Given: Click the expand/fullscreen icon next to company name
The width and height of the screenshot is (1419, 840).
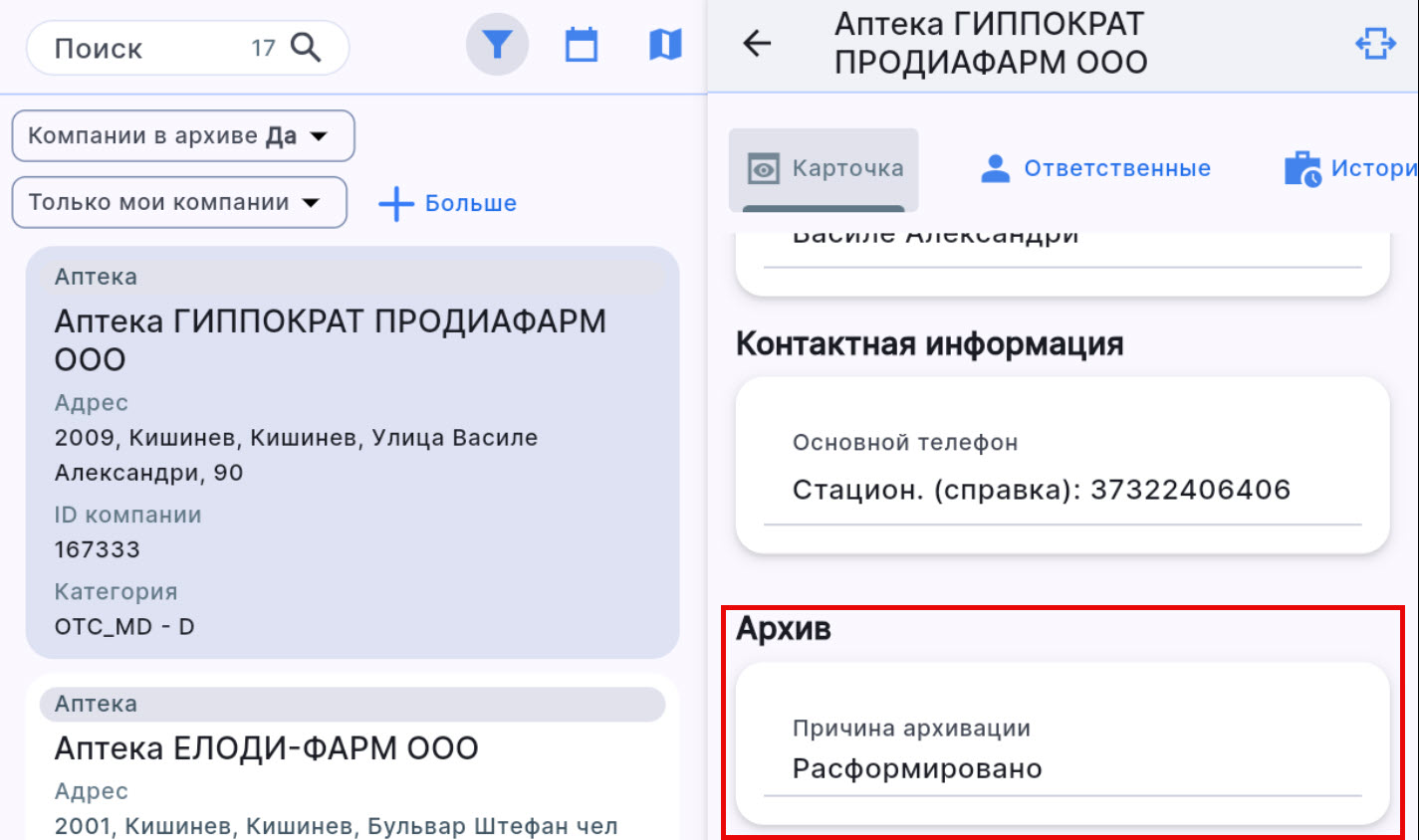Looking at the screenshot, I should (1375, 43).
